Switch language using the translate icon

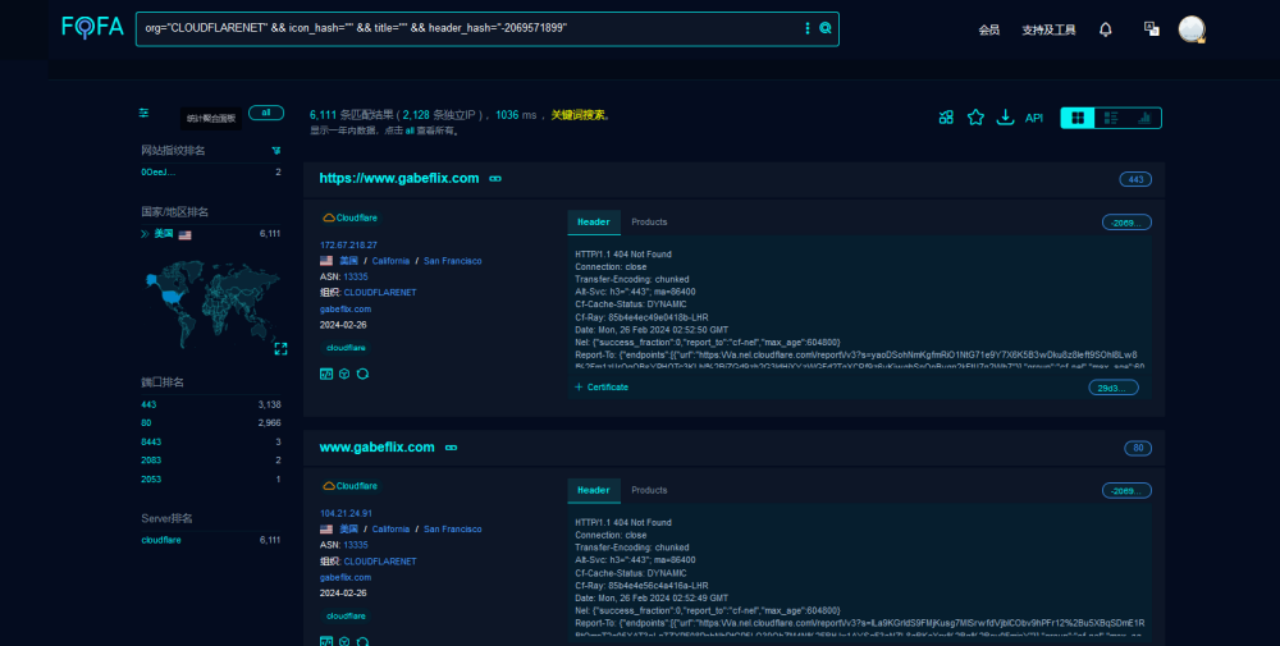[x=1152, y=29]
